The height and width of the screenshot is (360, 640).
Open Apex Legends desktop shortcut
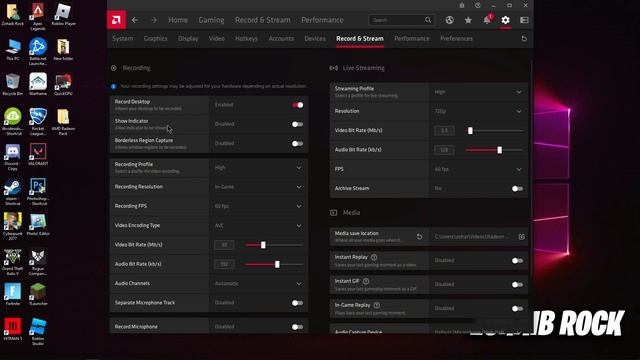point(38,16)
